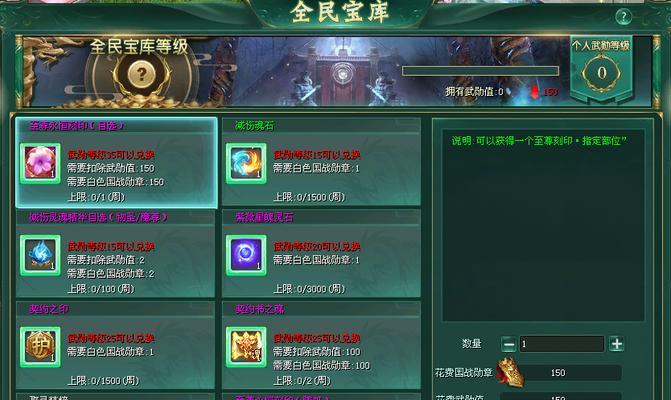
Task: Select the 紫薇星魄灵石 exchange entry
Action: tap(321, 254)
